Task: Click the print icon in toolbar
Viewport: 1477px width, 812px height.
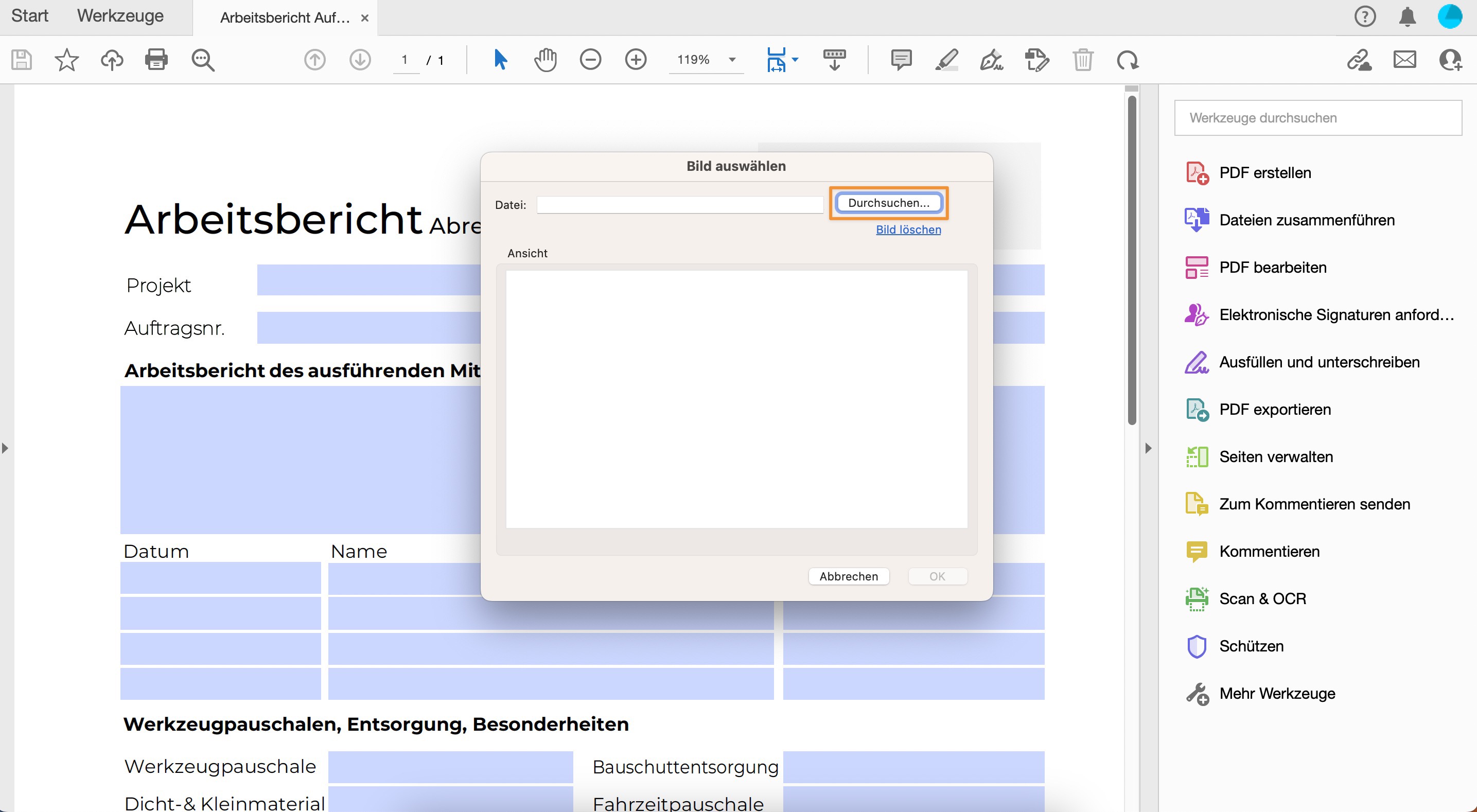Action: (156, 60)
